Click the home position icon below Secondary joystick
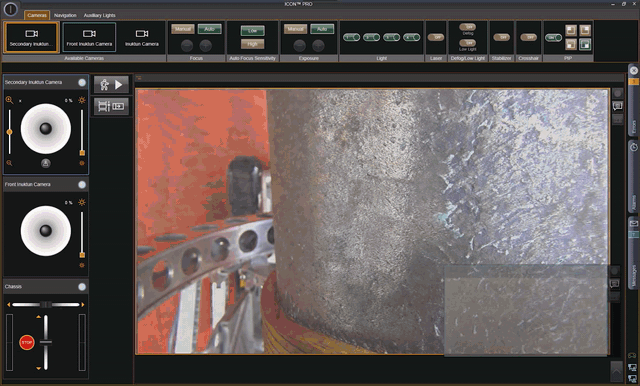Screen dimensions: 640x386 pyautogui.click(x=46, y=163)
